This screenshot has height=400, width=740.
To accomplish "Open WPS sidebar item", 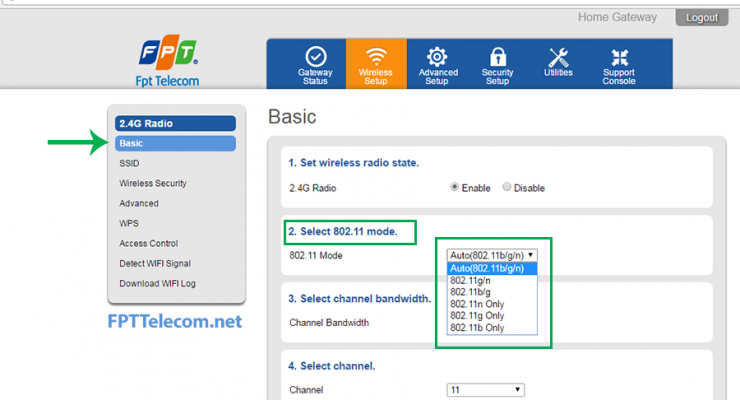I will point(129,223).
